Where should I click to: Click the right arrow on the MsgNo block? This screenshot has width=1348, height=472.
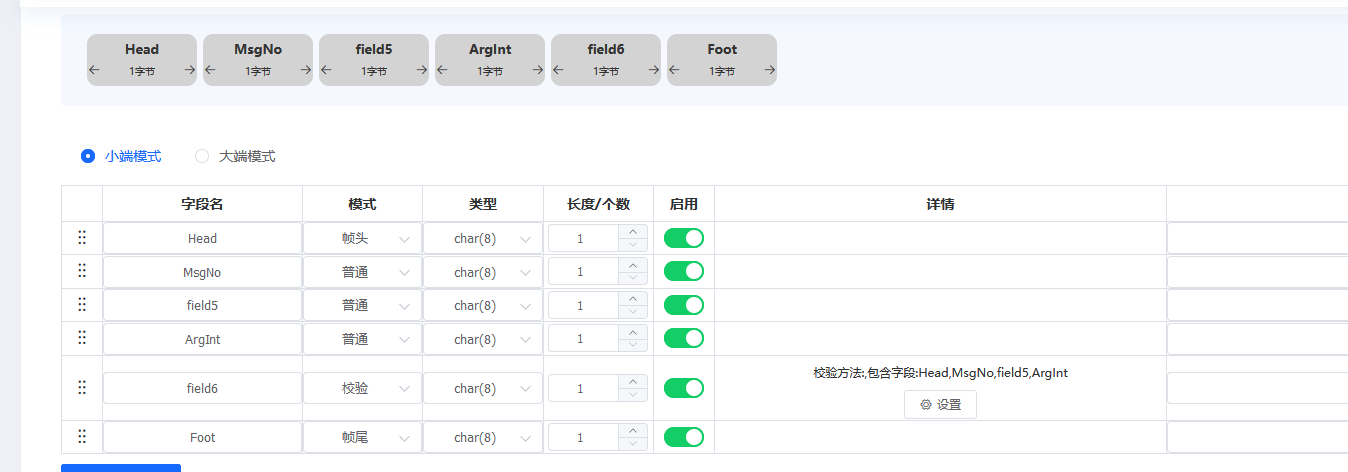click(x=306, y=70)
